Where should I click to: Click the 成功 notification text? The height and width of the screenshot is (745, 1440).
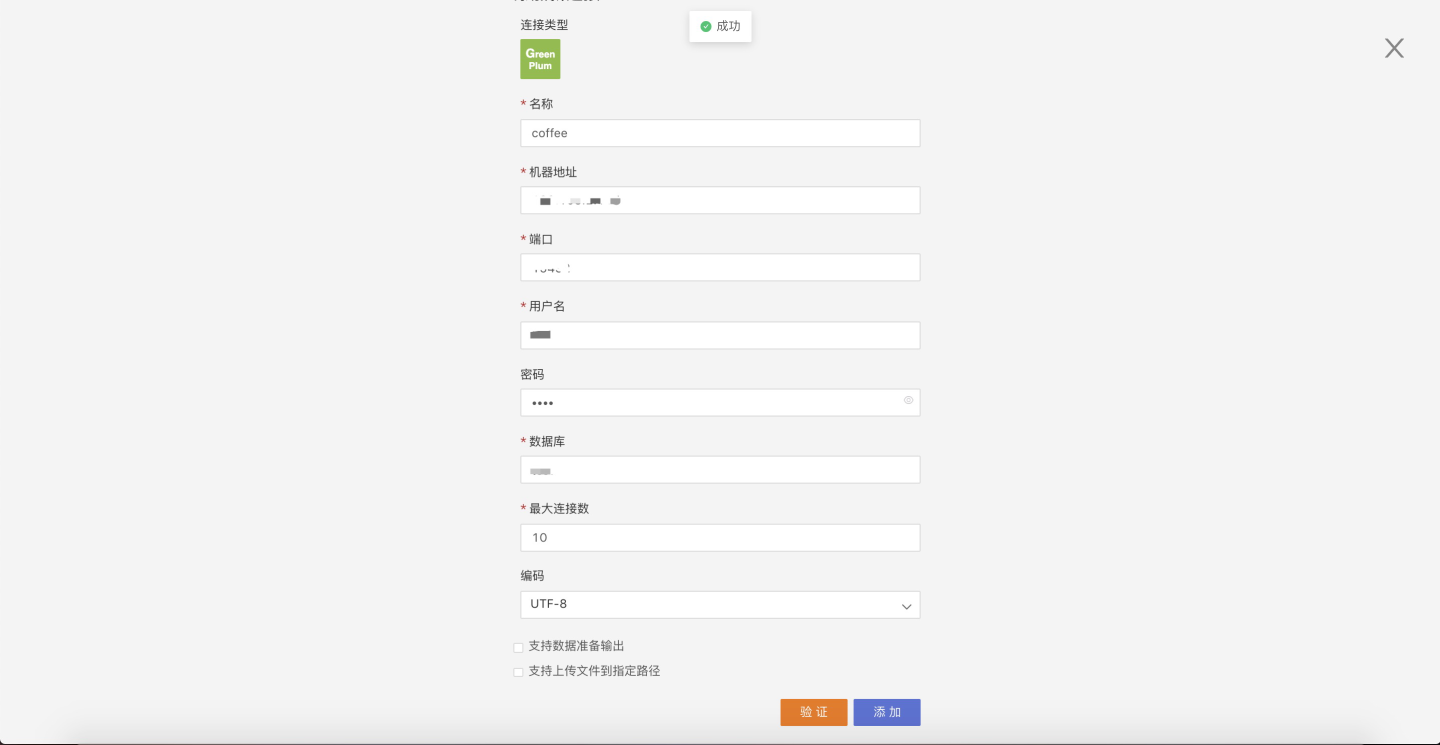coord(728,27)
